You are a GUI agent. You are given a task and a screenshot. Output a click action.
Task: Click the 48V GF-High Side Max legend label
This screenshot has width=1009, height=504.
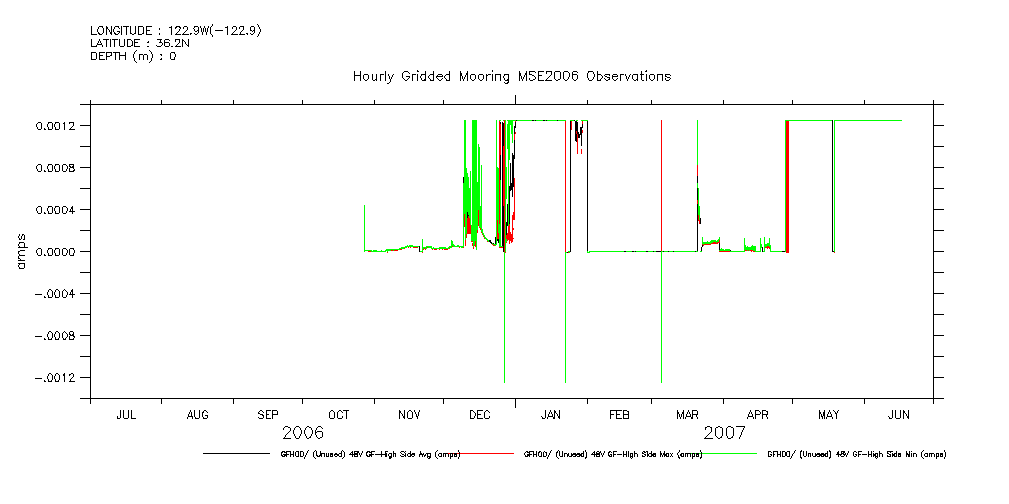613,454
